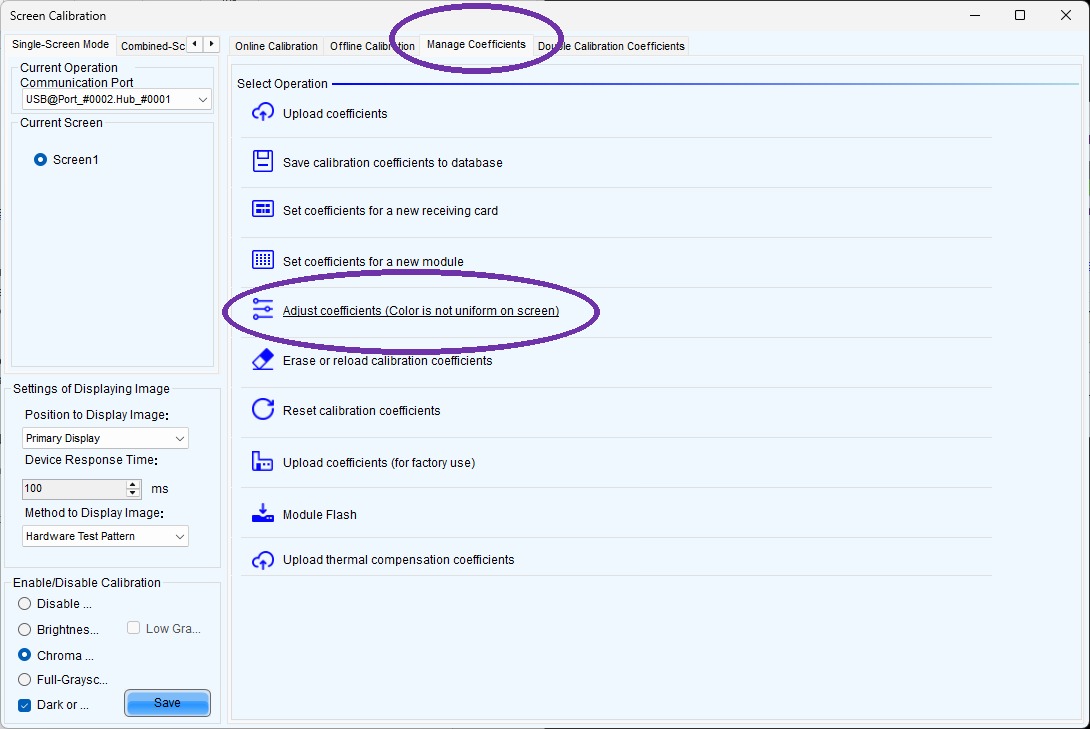Image resolution: width=1090 pixels, height=729 pixels.
Task: Increase Device Response Time with up arrow
Action: click(x=133, y=484)
